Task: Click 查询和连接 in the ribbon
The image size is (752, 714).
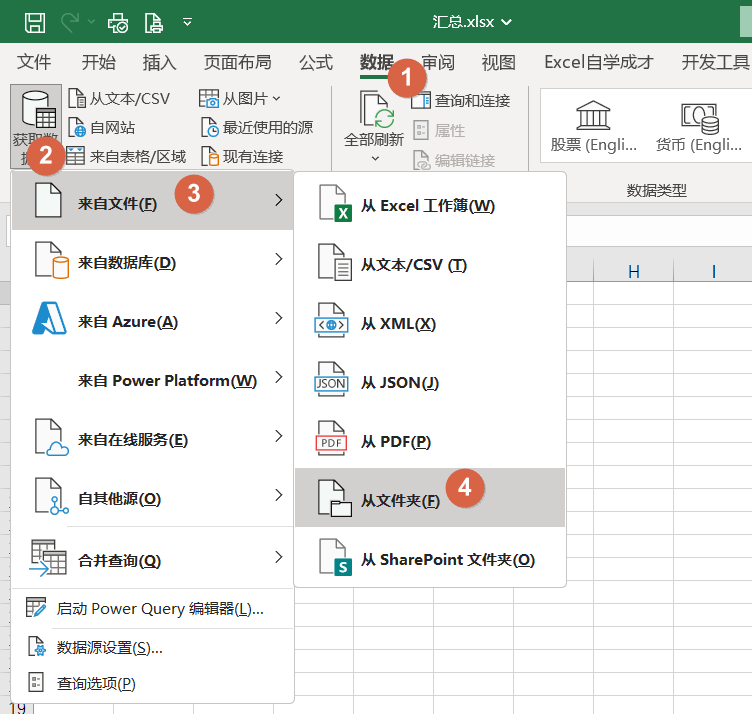Action: tap(460, 101)
